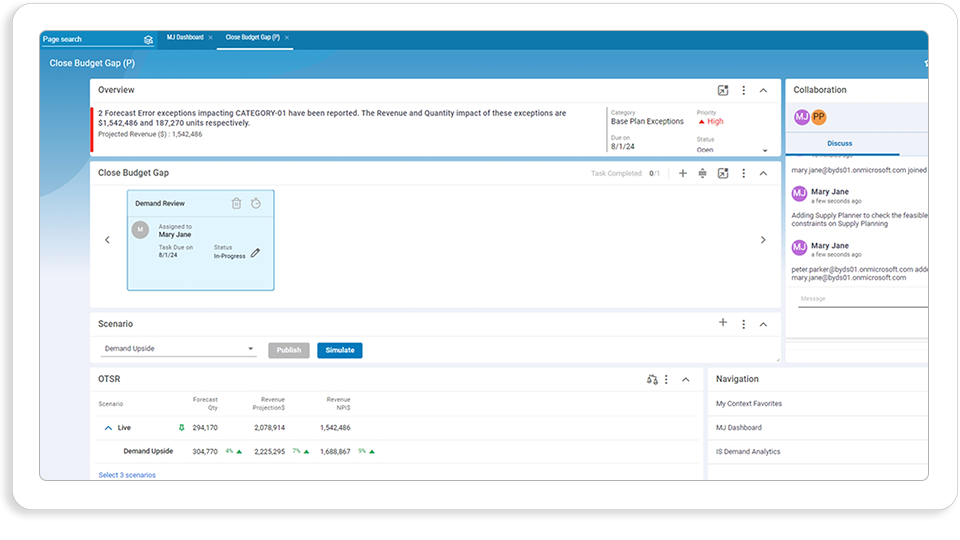
Task: Click Demand Upside revenue projection 2,225,295
Action: 269,451
